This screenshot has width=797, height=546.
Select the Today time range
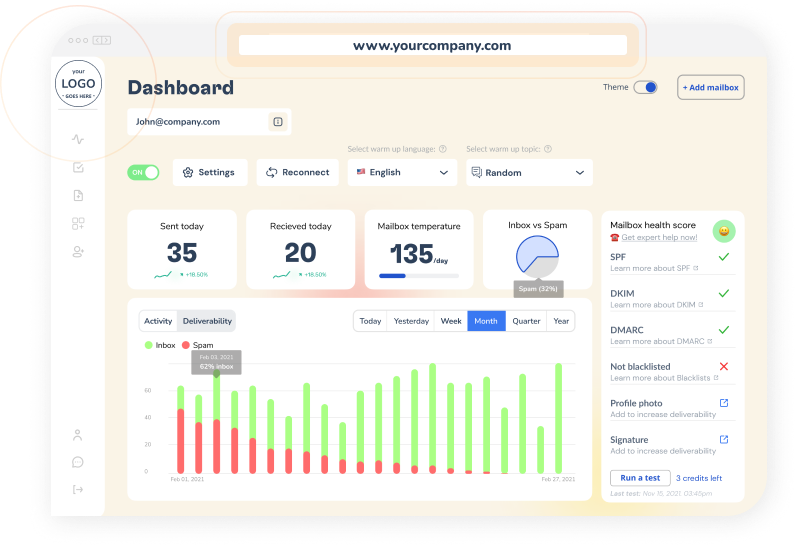click(370, 321)
